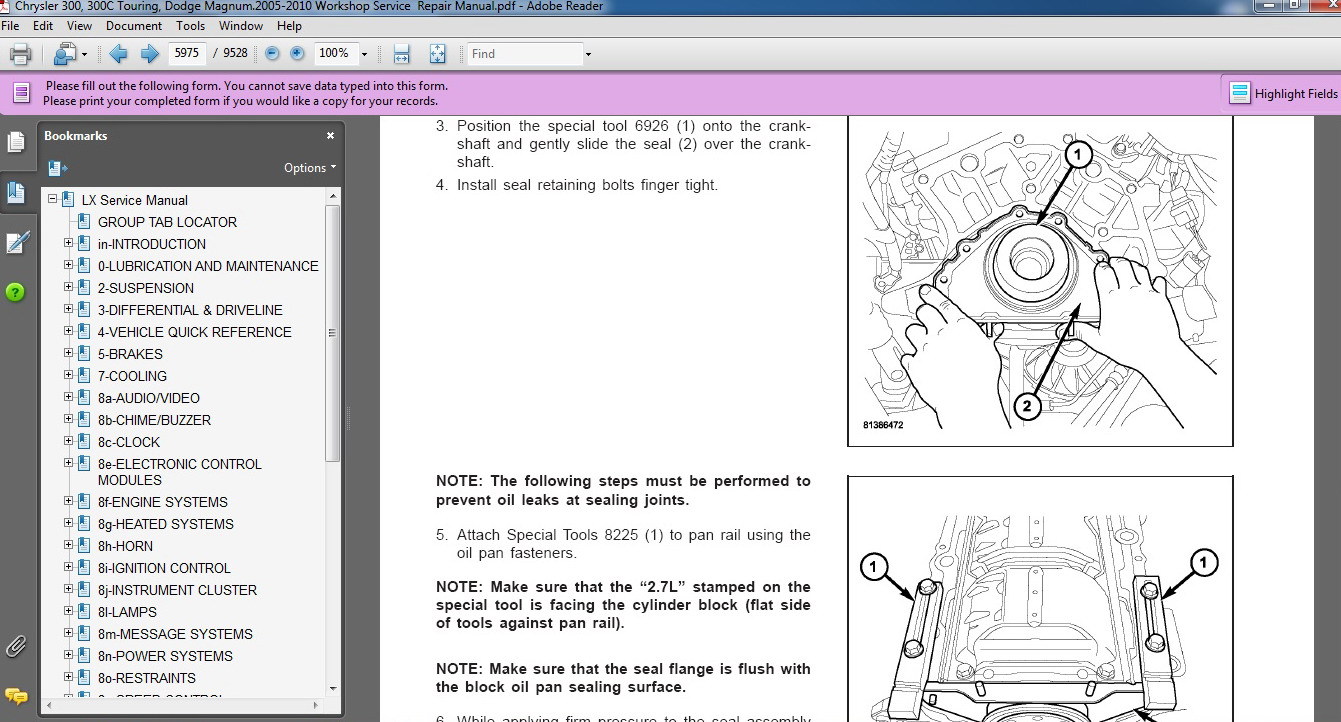The width and height of the screenshot is (1341, 722).
Task: Go to previous page with left arrow
Action: click(x=118, y=54)
